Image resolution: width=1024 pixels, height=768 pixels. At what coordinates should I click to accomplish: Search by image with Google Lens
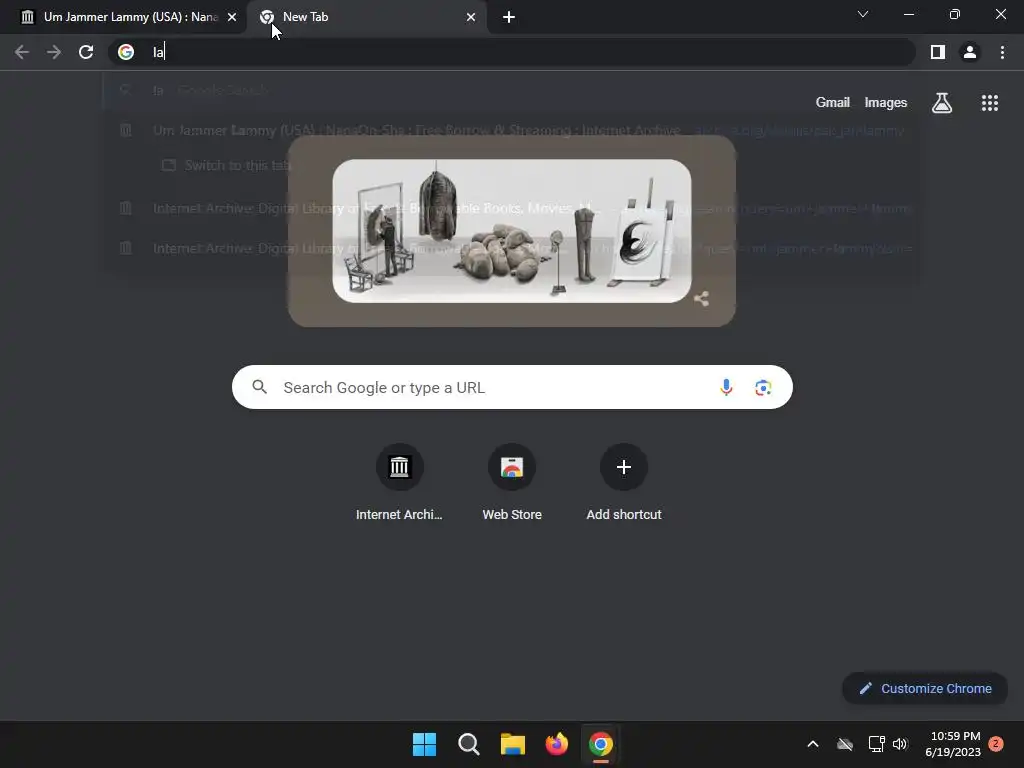[763, 387]
